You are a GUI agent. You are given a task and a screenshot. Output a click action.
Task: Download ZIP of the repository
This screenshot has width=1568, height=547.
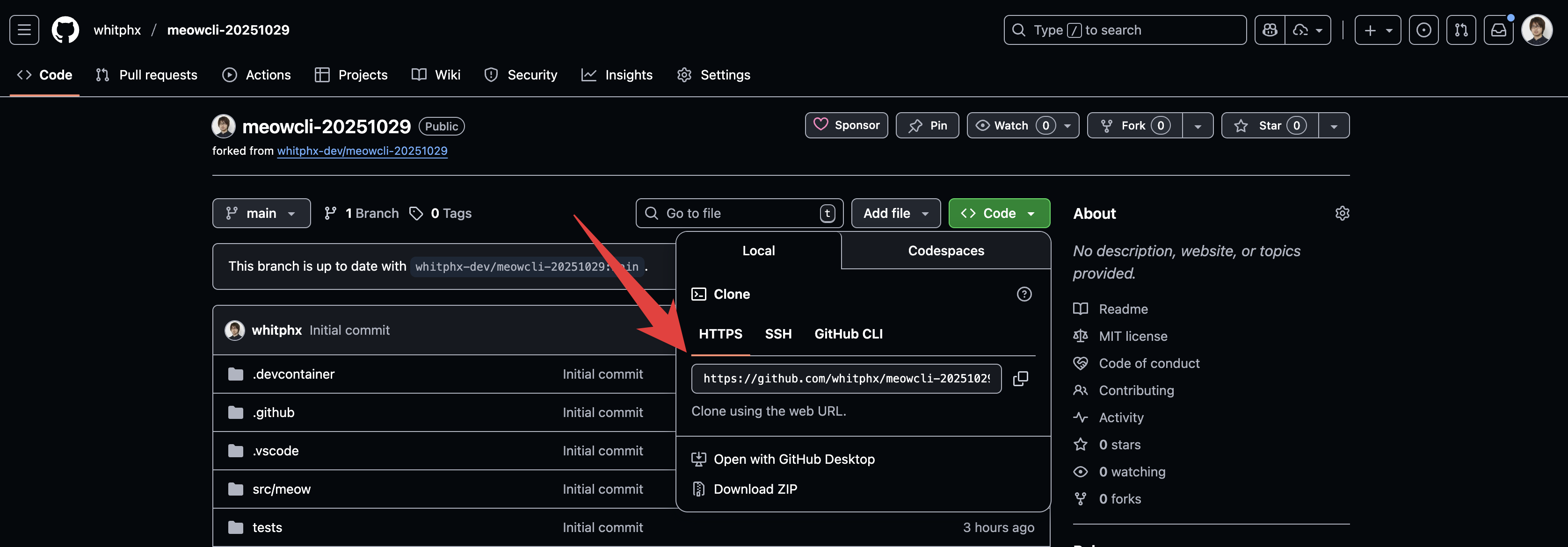(x=744, y=489)
